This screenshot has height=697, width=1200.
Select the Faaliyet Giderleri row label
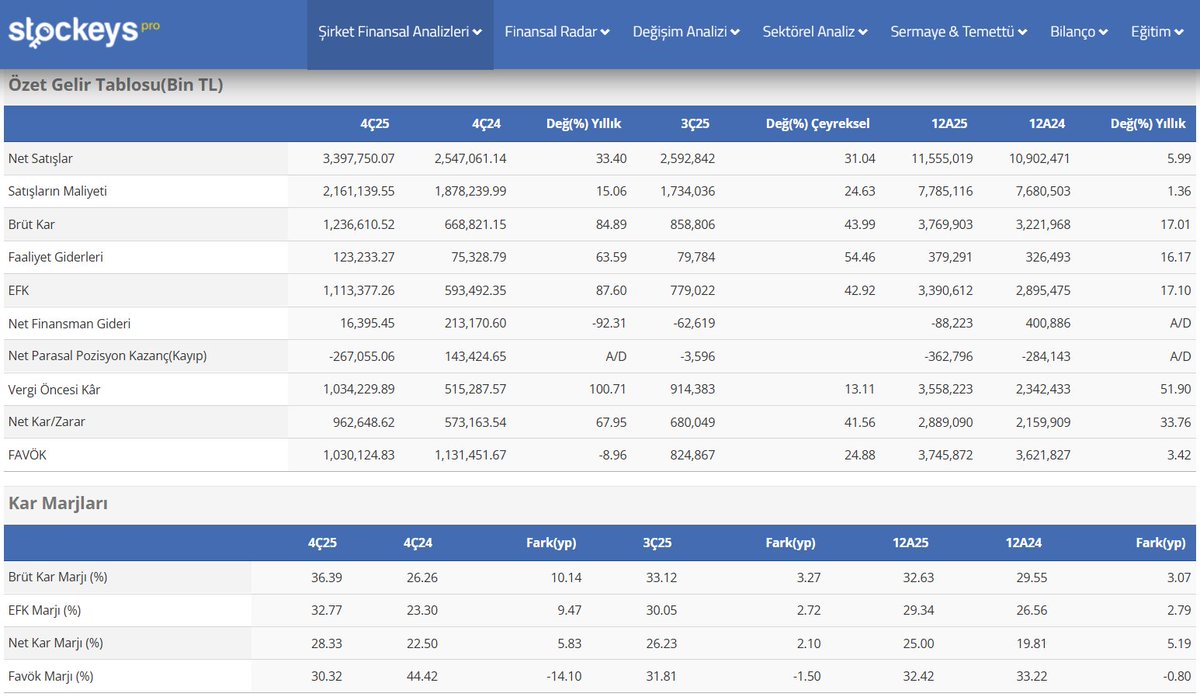(x=56, y=257)
